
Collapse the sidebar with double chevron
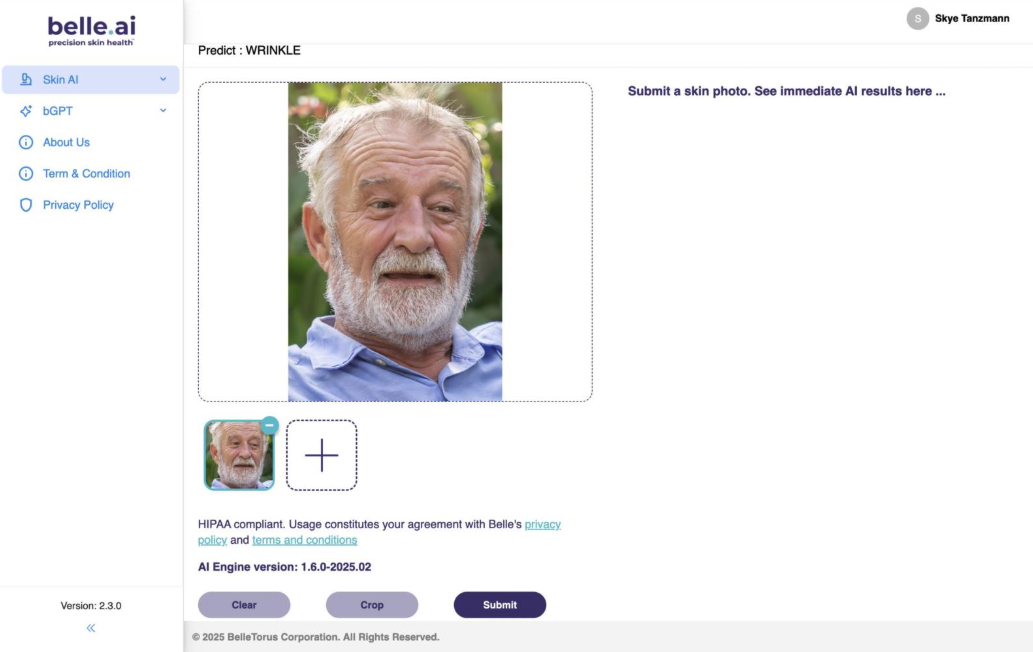pyautogui.click(x=91, y=628)
